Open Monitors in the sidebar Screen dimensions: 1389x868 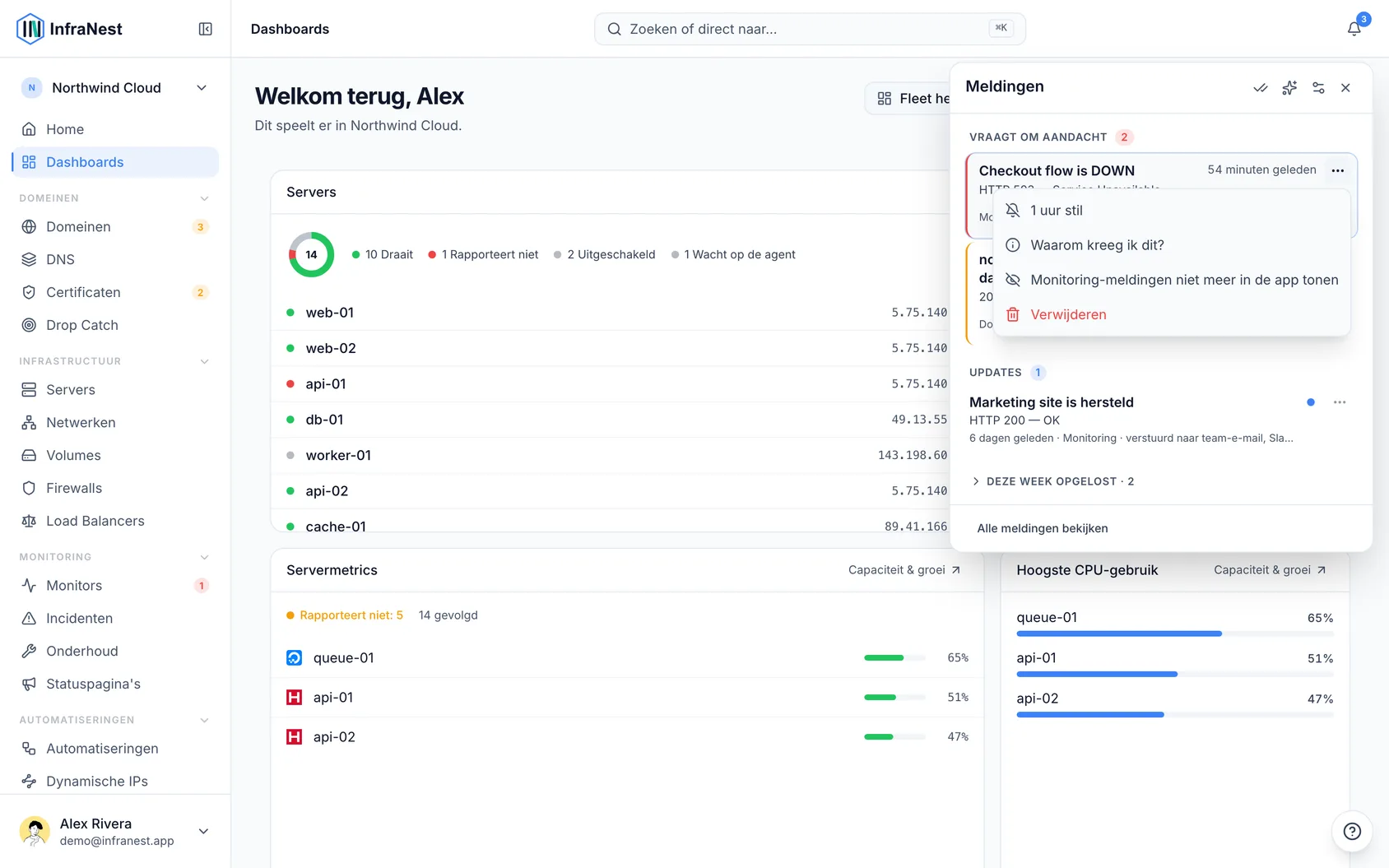(115, 585)
